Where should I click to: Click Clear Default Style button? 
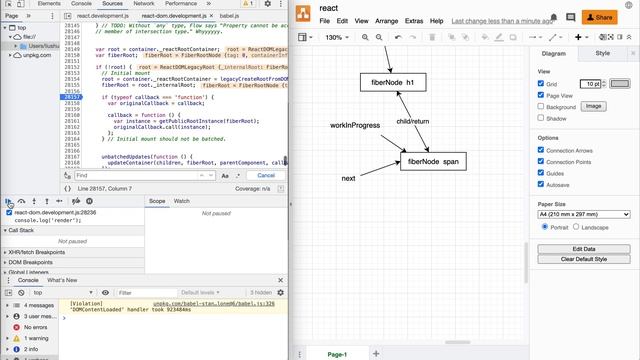[x=584, y=259]
